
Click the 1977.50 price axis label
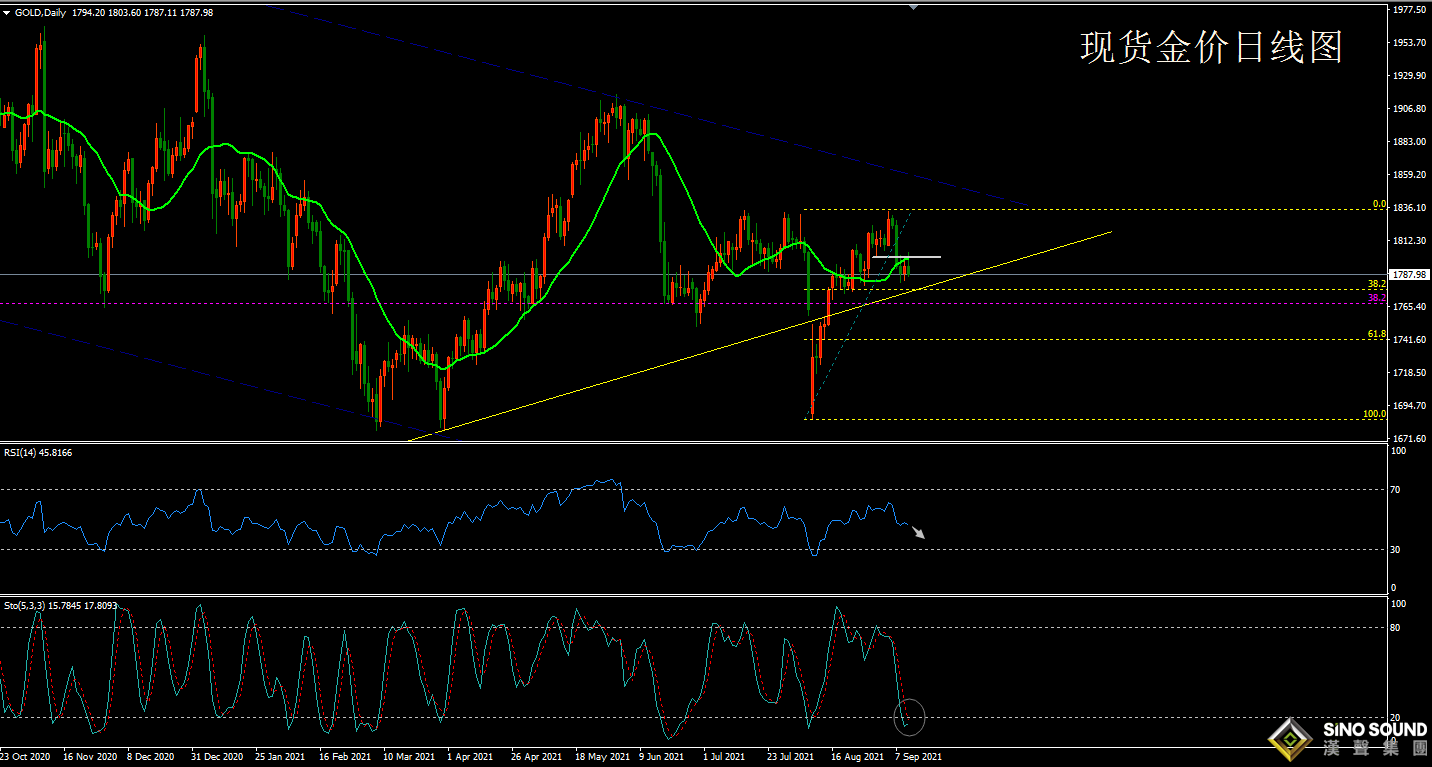tap(1408, 10)
